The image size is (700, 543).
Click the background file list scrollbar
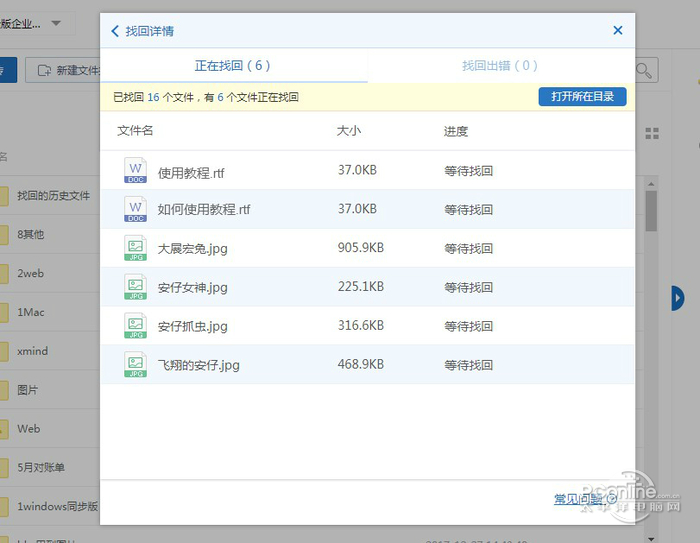pyautogui.click(x=651, y=210)
